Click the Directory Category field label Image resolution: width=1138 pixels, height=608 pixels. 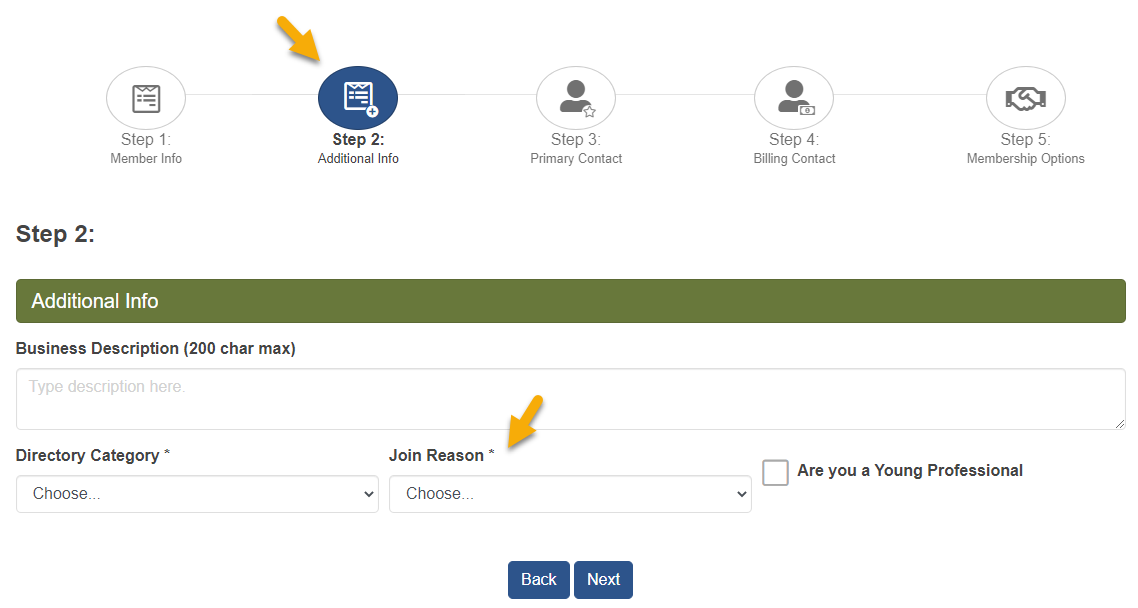91,455
